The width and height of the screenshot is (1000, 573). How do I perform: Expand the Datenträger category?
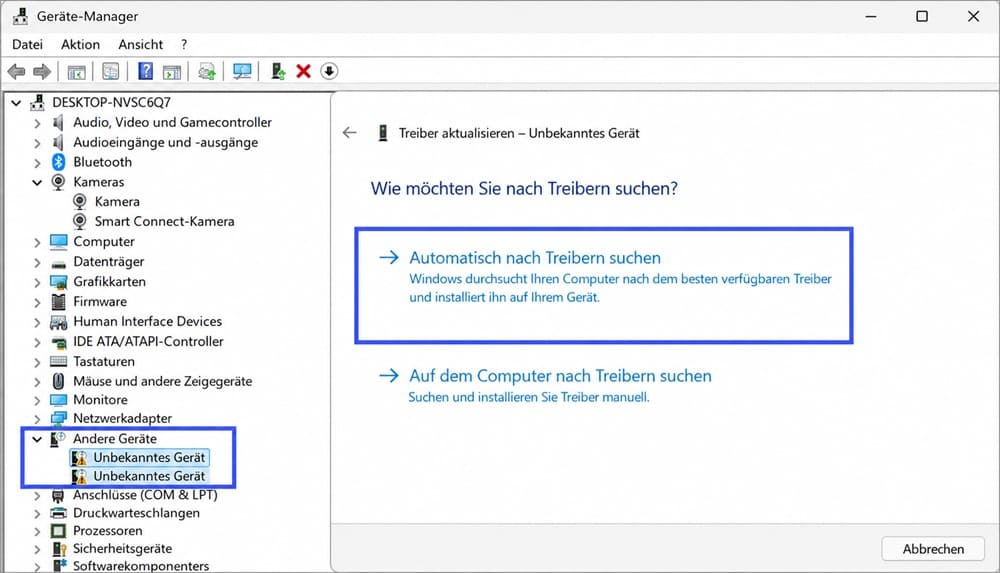pos(37,262)
